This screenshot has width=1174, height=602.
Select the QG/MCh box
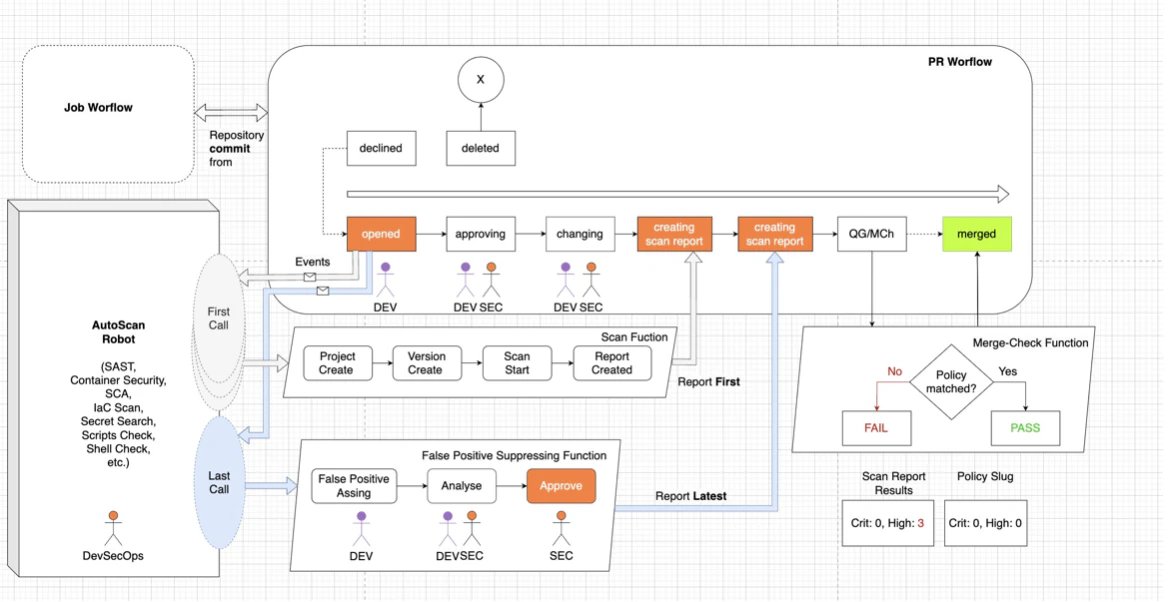872,234
